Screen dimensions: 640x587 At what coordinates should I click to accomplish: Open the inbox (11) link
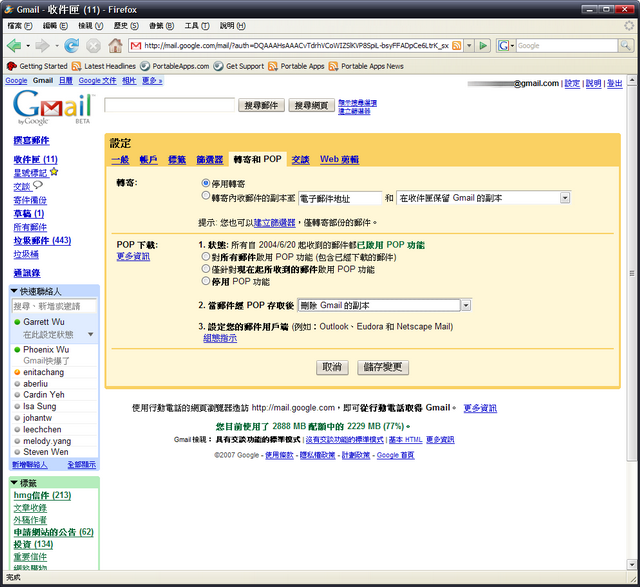[36, 159]
